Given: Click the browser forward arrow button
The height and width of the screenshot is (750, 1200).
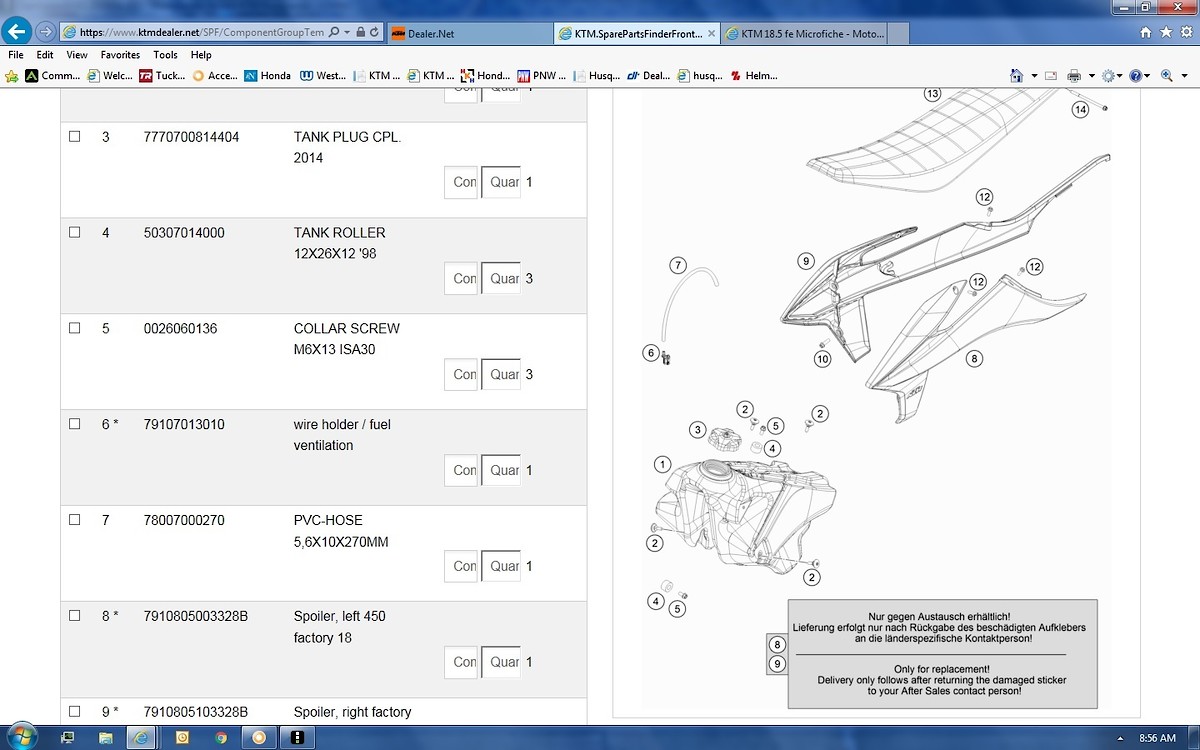Looking at the screenshot, I should pos(45,32).
